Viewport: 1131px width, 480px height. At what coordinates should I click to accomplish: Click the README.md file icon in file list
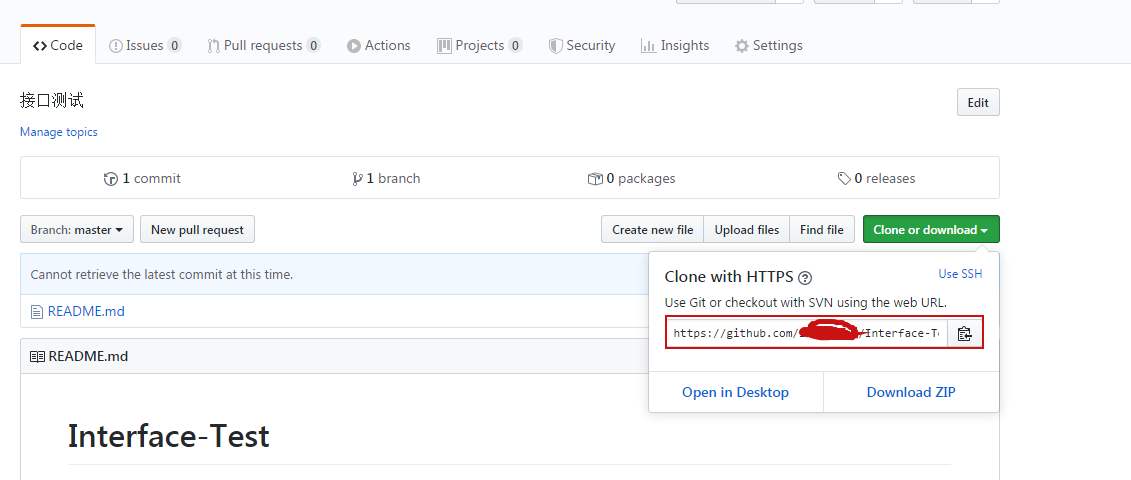click(x=37, y=312)
